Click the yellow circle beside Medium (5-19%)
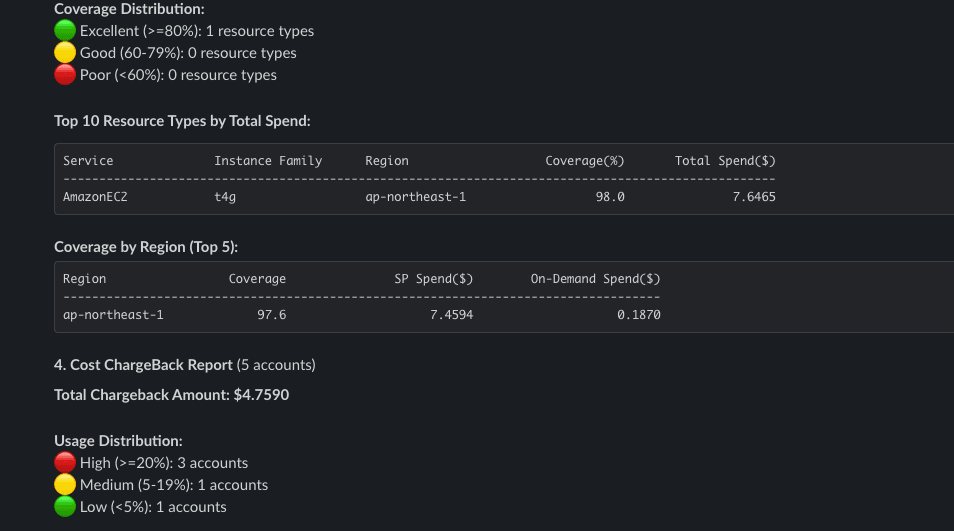This screenshot has width=954, height=531. coord(65,485)
